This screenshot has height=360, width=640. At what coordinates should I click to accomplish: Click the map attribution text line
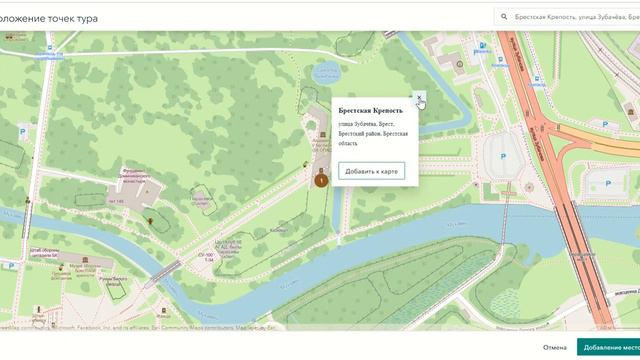(139, 327)
